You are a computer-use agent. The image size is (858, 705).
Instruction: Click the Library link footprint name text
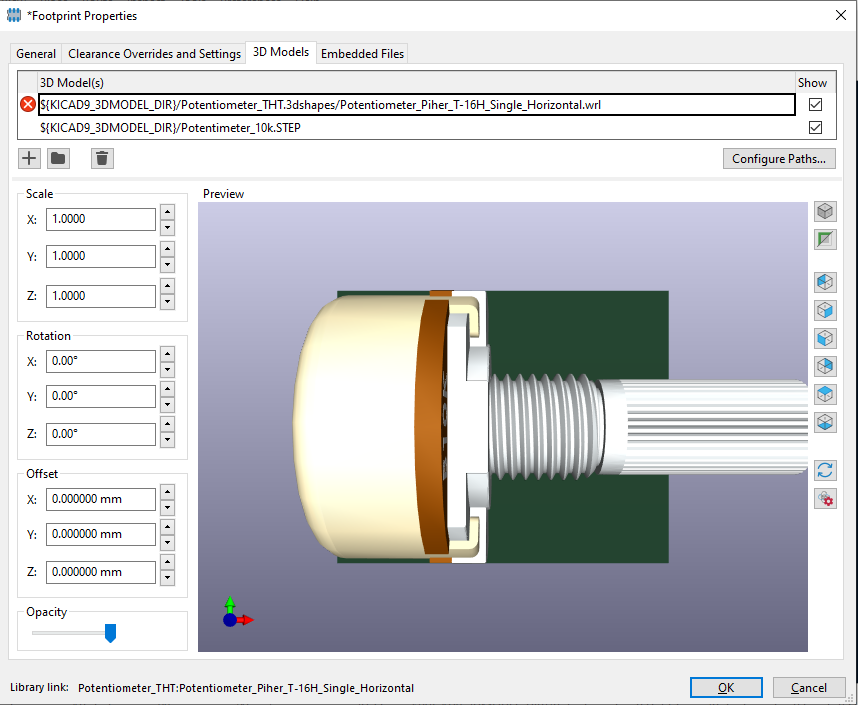(x=246, y=688)
